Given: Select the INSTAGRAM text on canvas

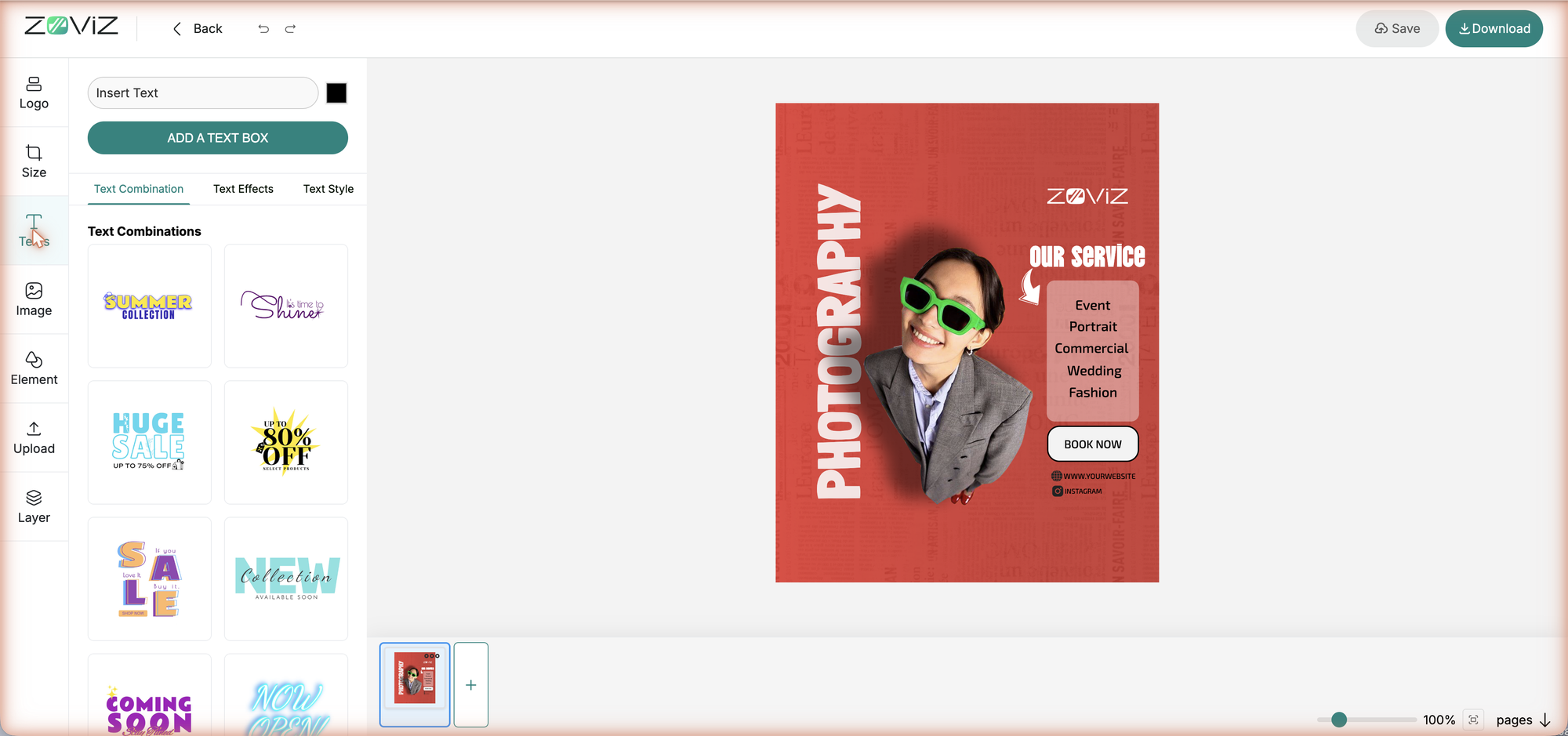Looking at the screenshot, I should pyautogui.click(x=1083, y=491).
